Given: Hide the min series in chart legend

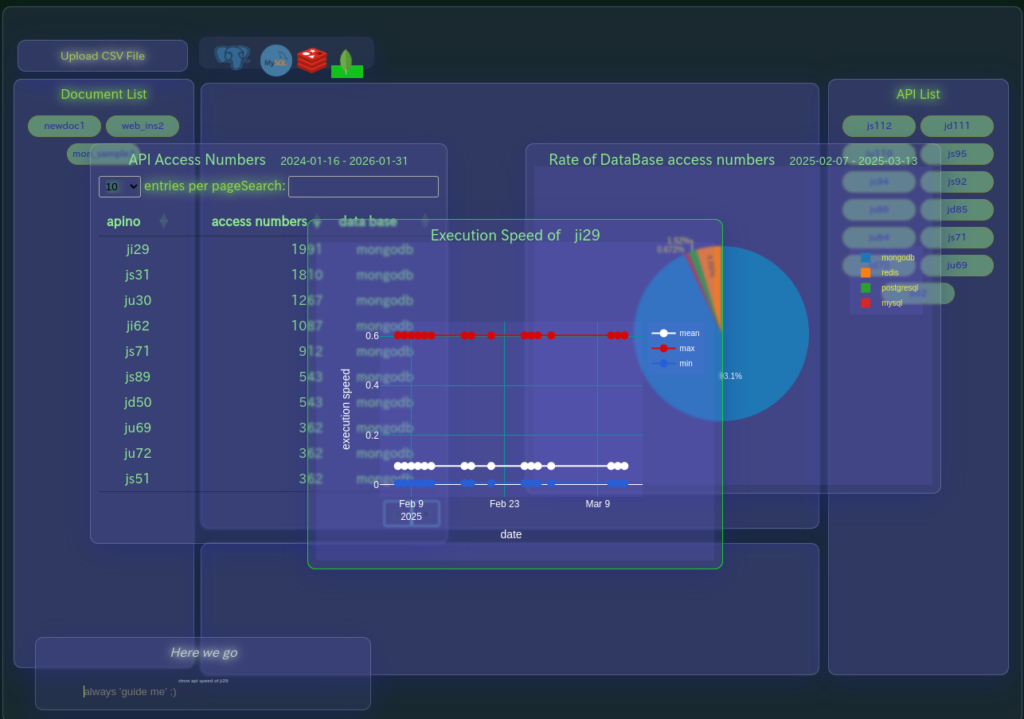Looking at the screenshot, I should click(x=676, y=364).
